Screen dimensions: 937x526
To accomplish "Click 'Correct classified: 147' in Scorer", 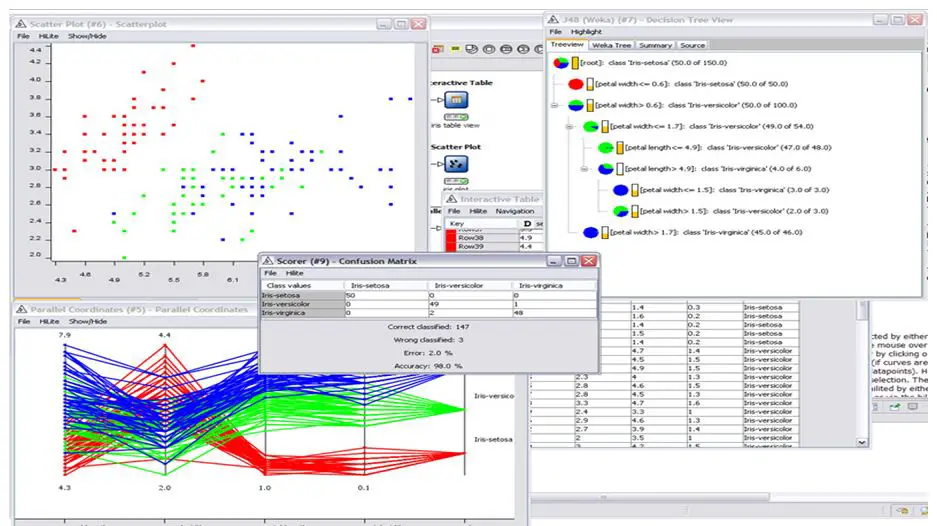I will pos(428,327).
